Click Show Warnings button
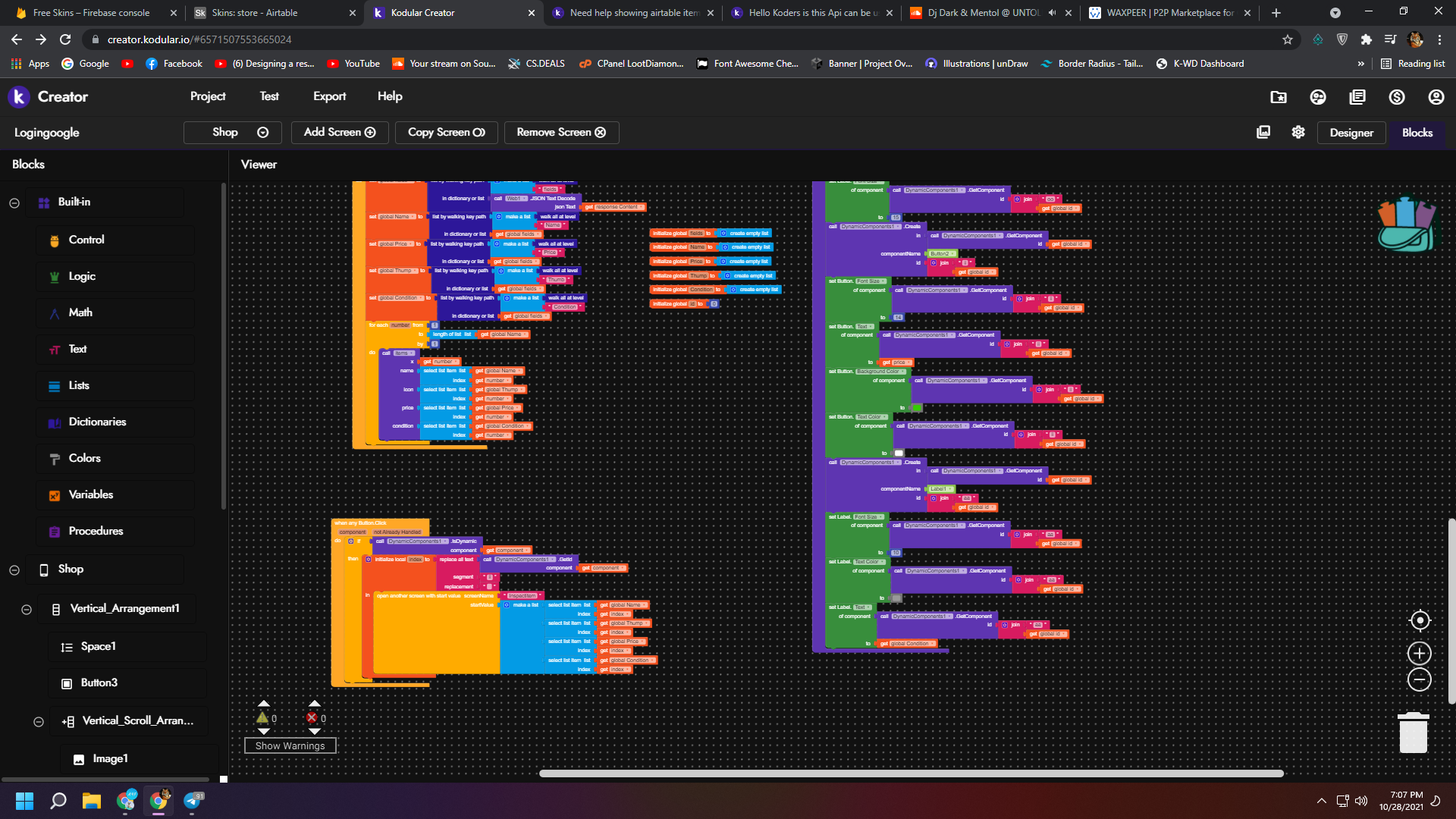This screenshot has height=819, width=1456. 290,745
